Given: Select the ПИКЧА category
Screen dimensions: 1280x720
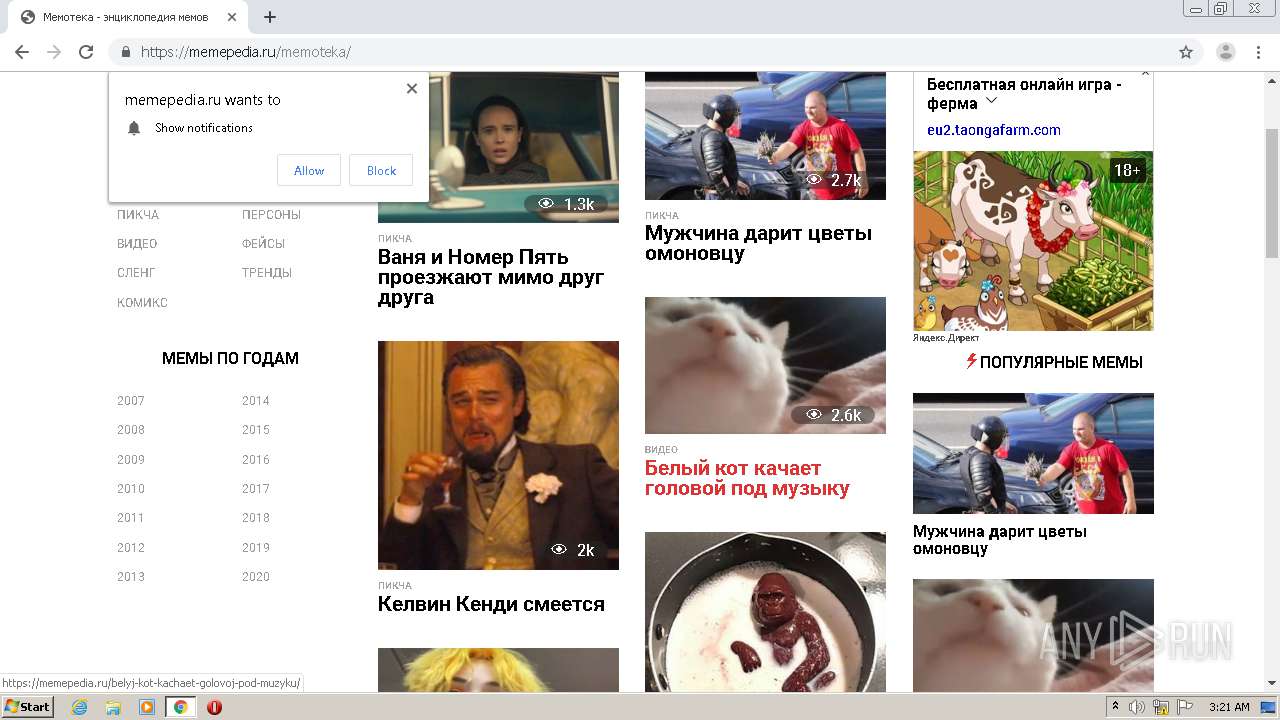Looking at the screenshot, I should (x=138, y=215).
